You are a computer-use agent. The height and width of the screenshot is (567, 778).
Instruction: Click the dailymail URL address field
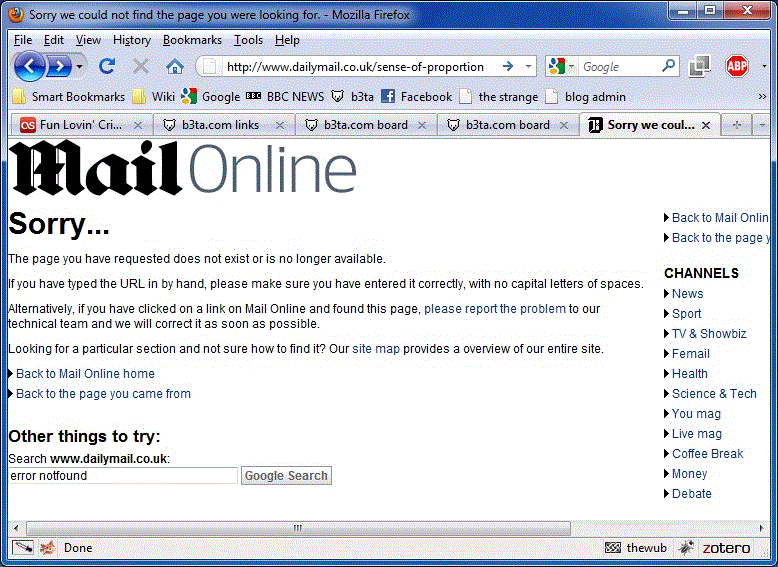click(355, 66)
